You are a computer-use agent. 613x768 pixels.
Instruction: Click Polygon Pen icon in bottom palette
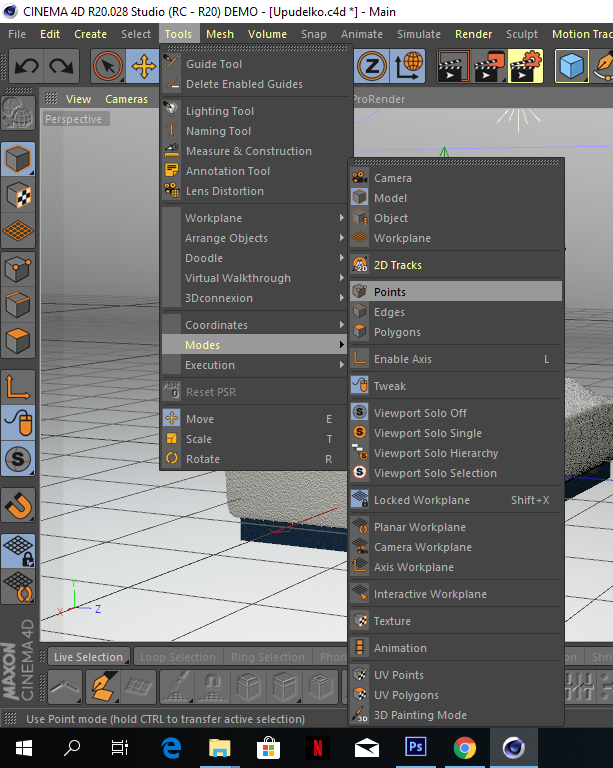click(x=103, y=686)
